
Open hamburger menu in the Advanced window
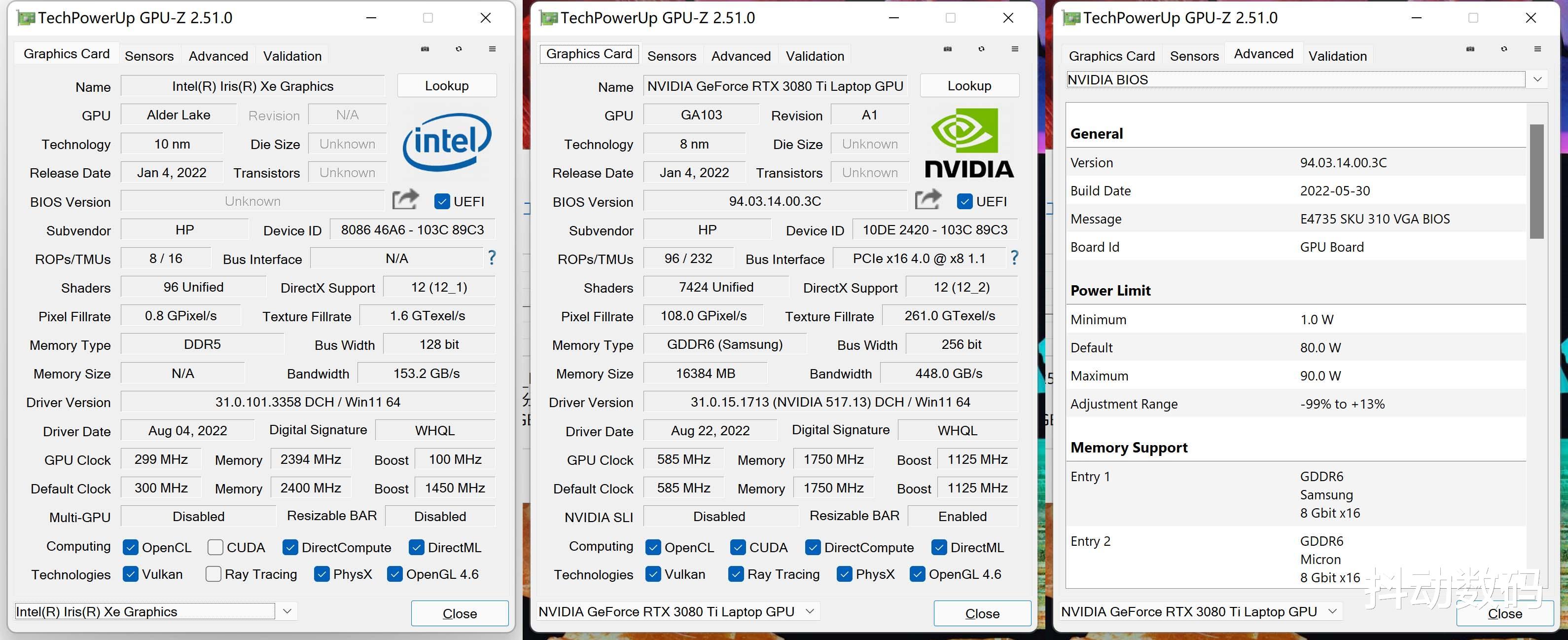tap(1537, 49)
